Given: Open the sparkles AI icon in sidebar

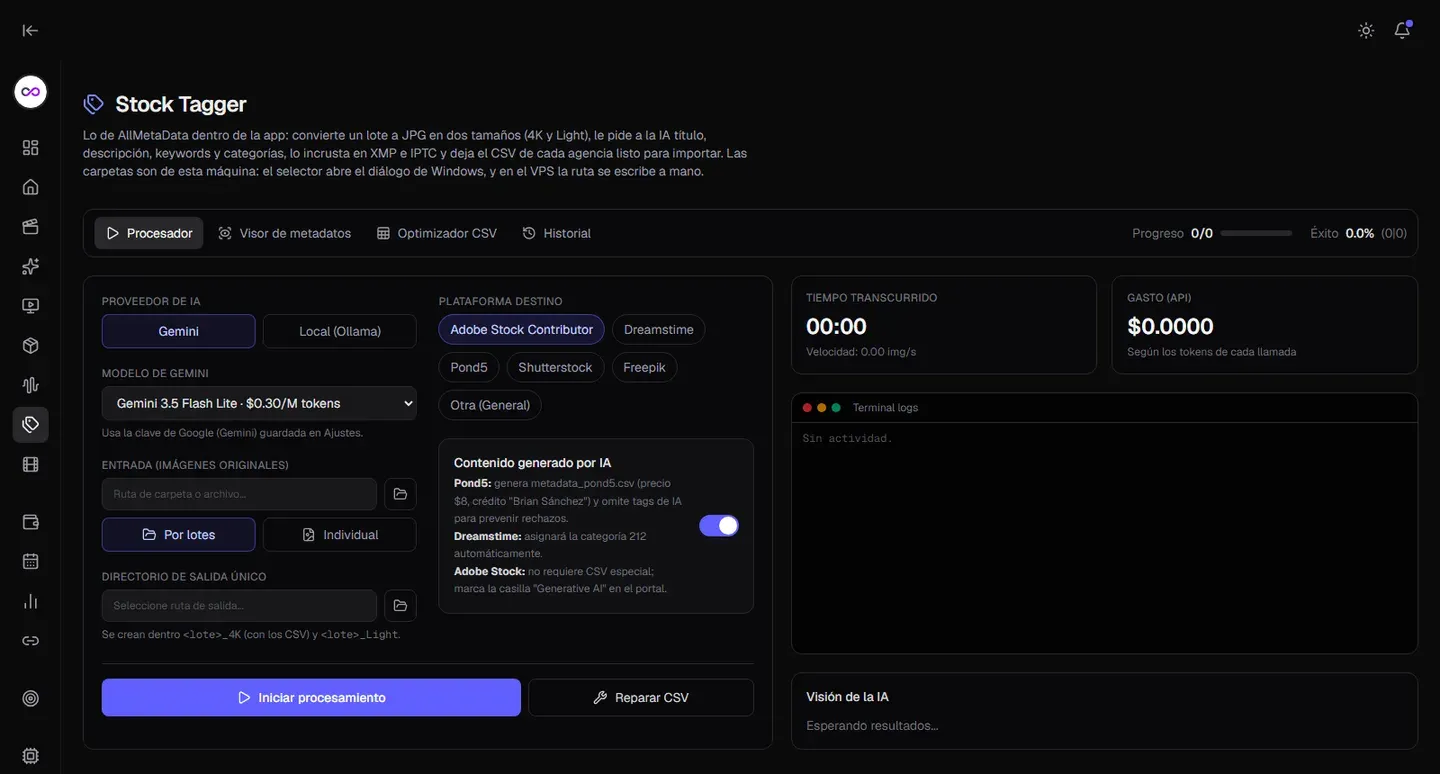Looking at the screenshot, I should [x=31, y=266].
